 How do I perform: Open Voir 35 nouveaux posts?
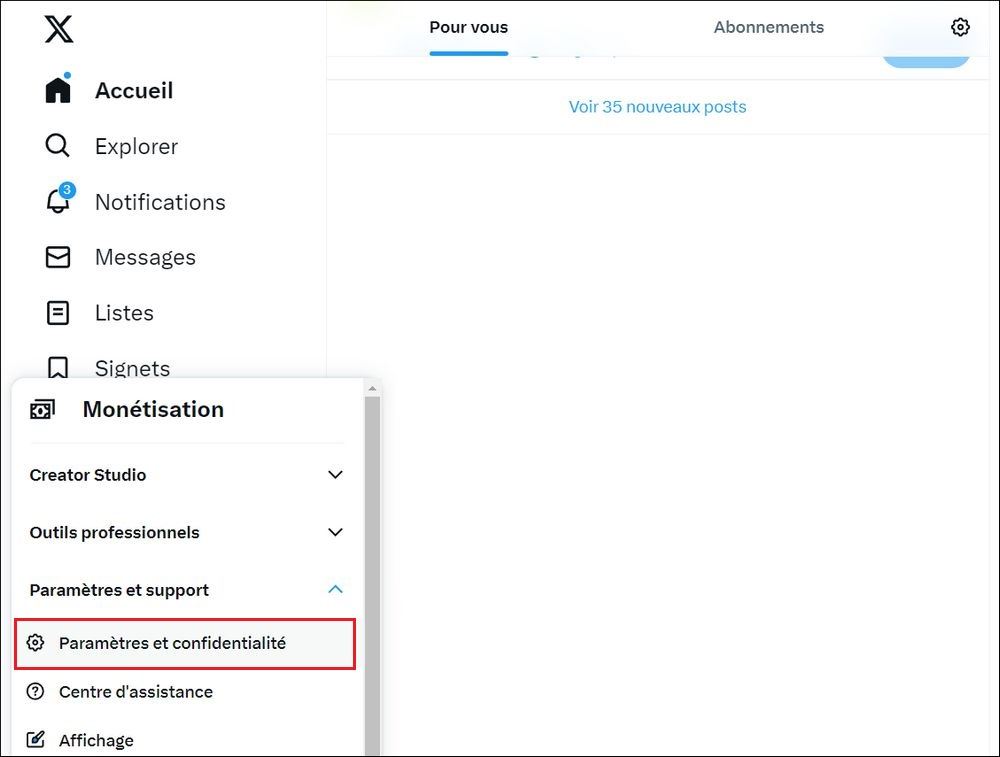[x=657, y=106]
